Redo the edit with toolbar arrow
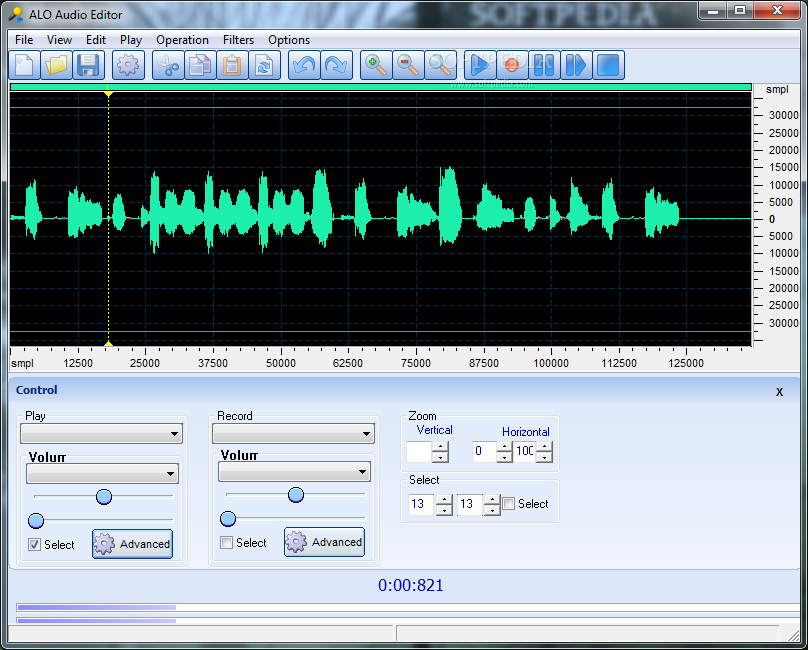 [336, 65]
